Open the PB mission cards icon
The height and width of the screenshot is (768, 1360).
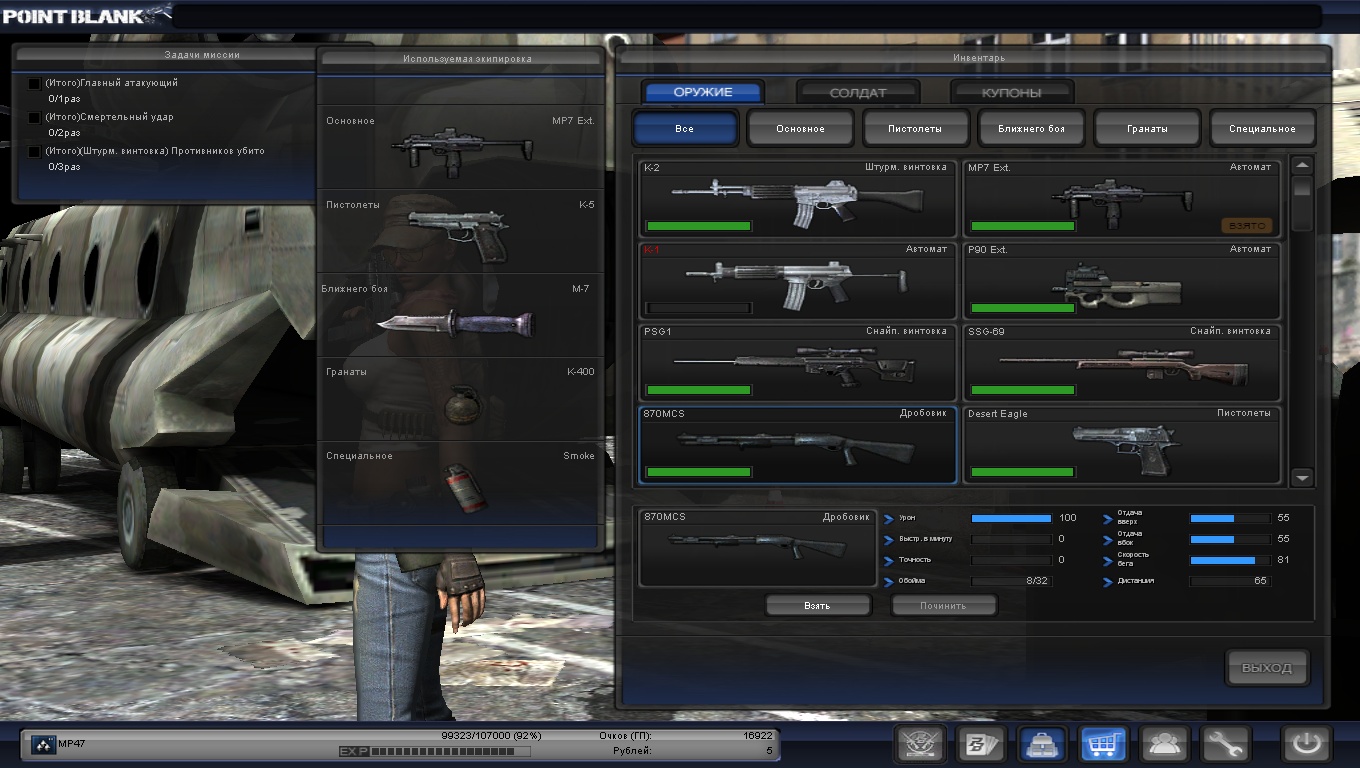[x=979, y=744]
